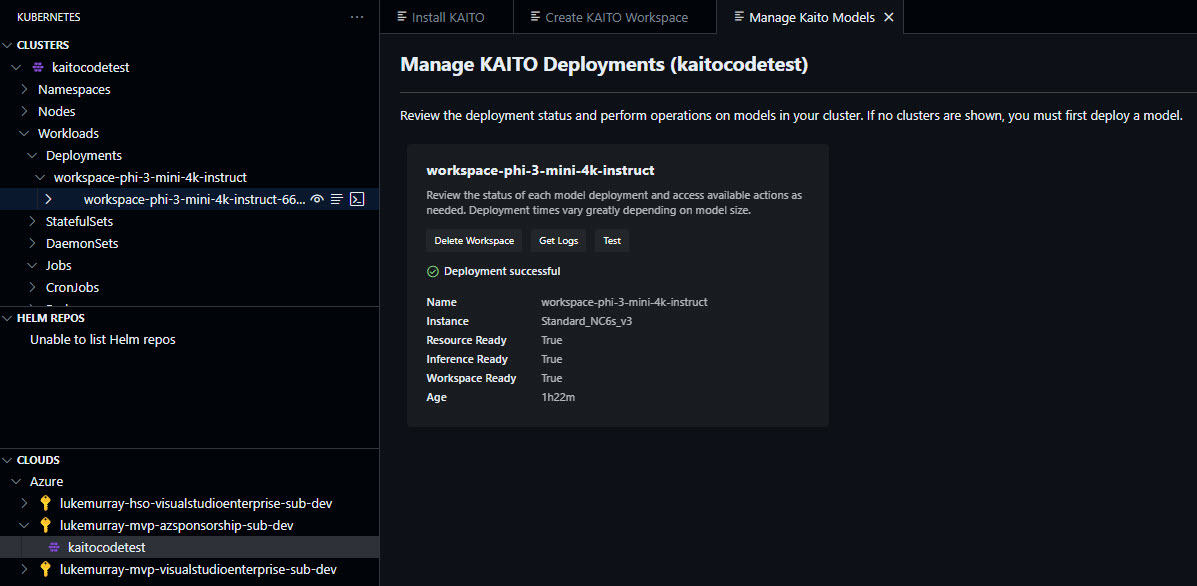Select the Deployments tree label
Viewport: 1197px width, 586px height.
[84, 156]
